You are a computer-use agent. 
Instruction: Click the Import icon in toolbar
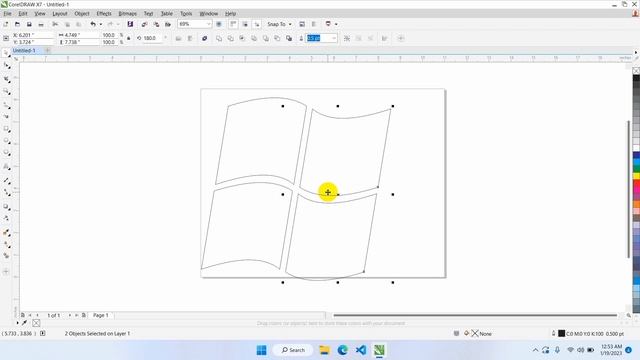[144, 24]
